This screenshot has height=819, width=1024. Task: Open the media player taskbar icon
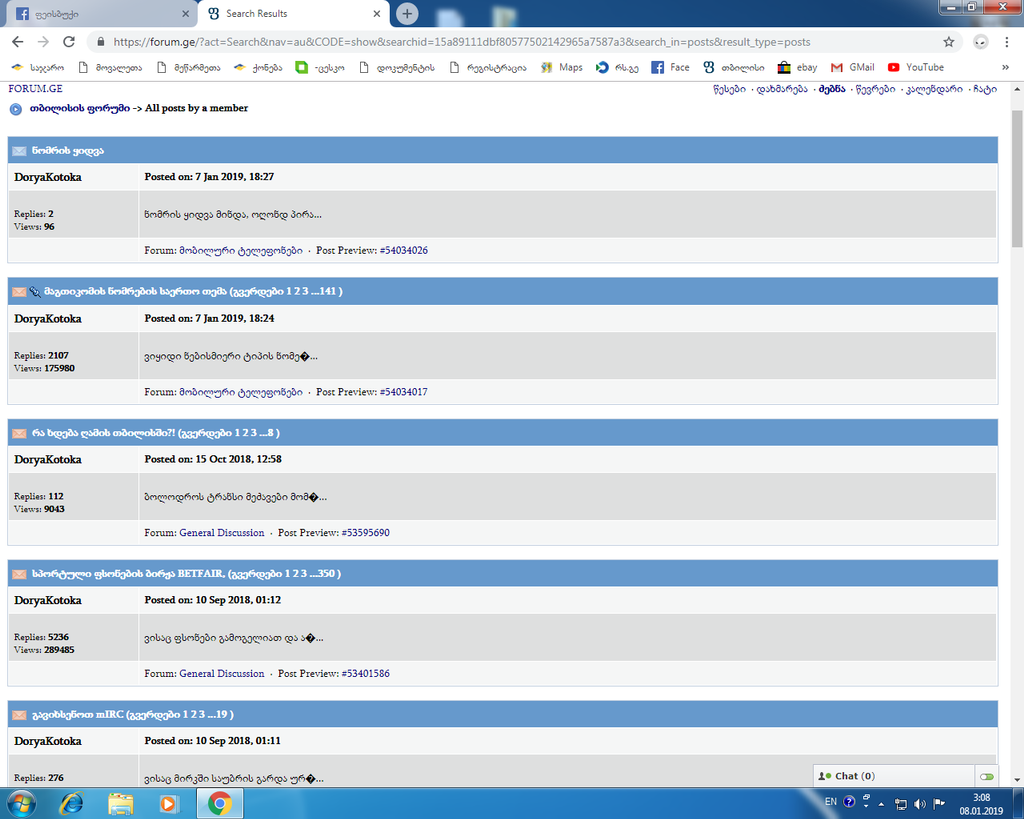point(168,803)
